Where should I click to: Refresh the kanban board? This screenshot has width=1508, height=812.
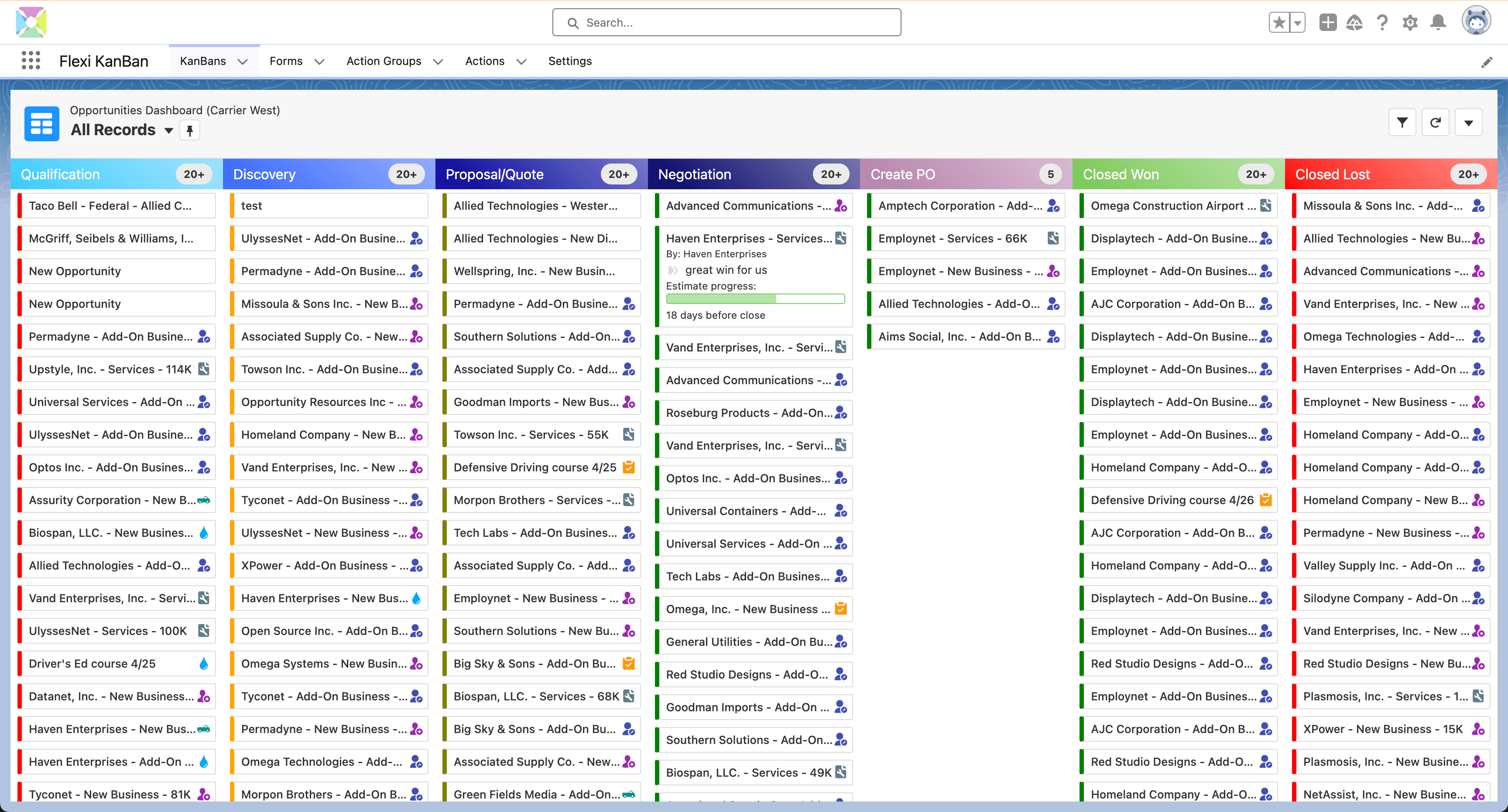1436,122
